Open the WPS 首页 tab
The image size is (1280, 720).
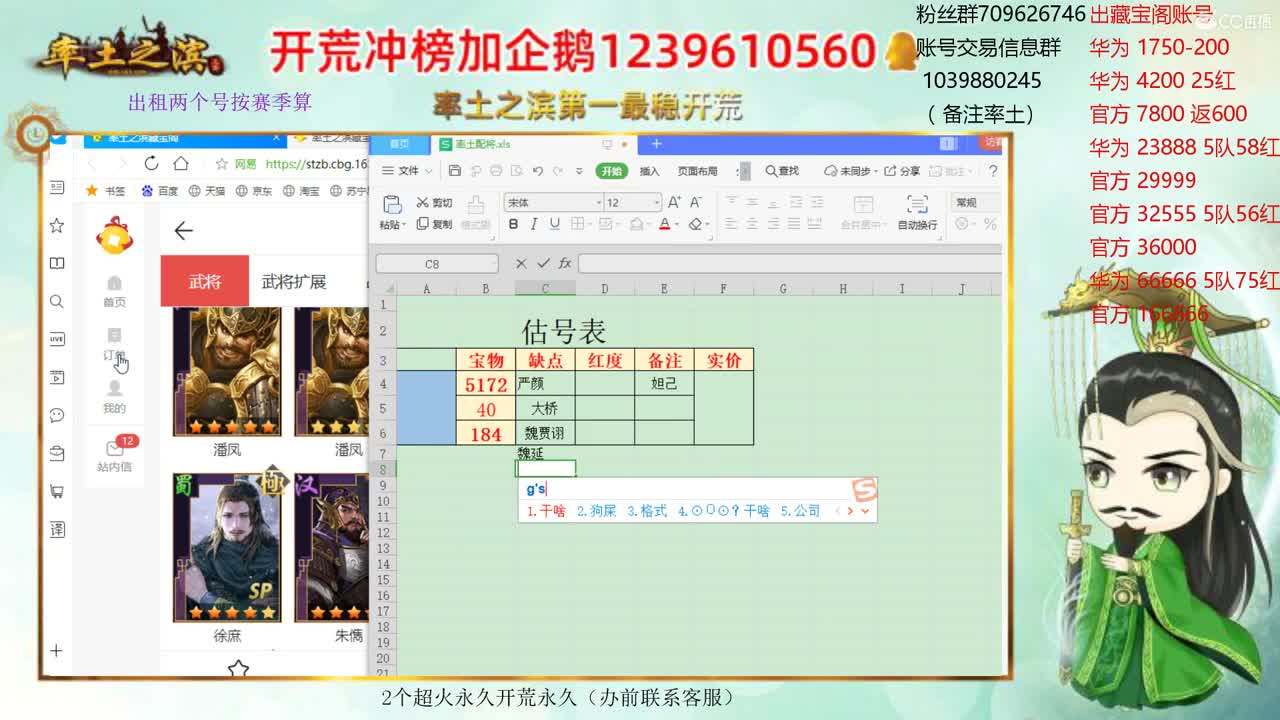tap(399, 144)
